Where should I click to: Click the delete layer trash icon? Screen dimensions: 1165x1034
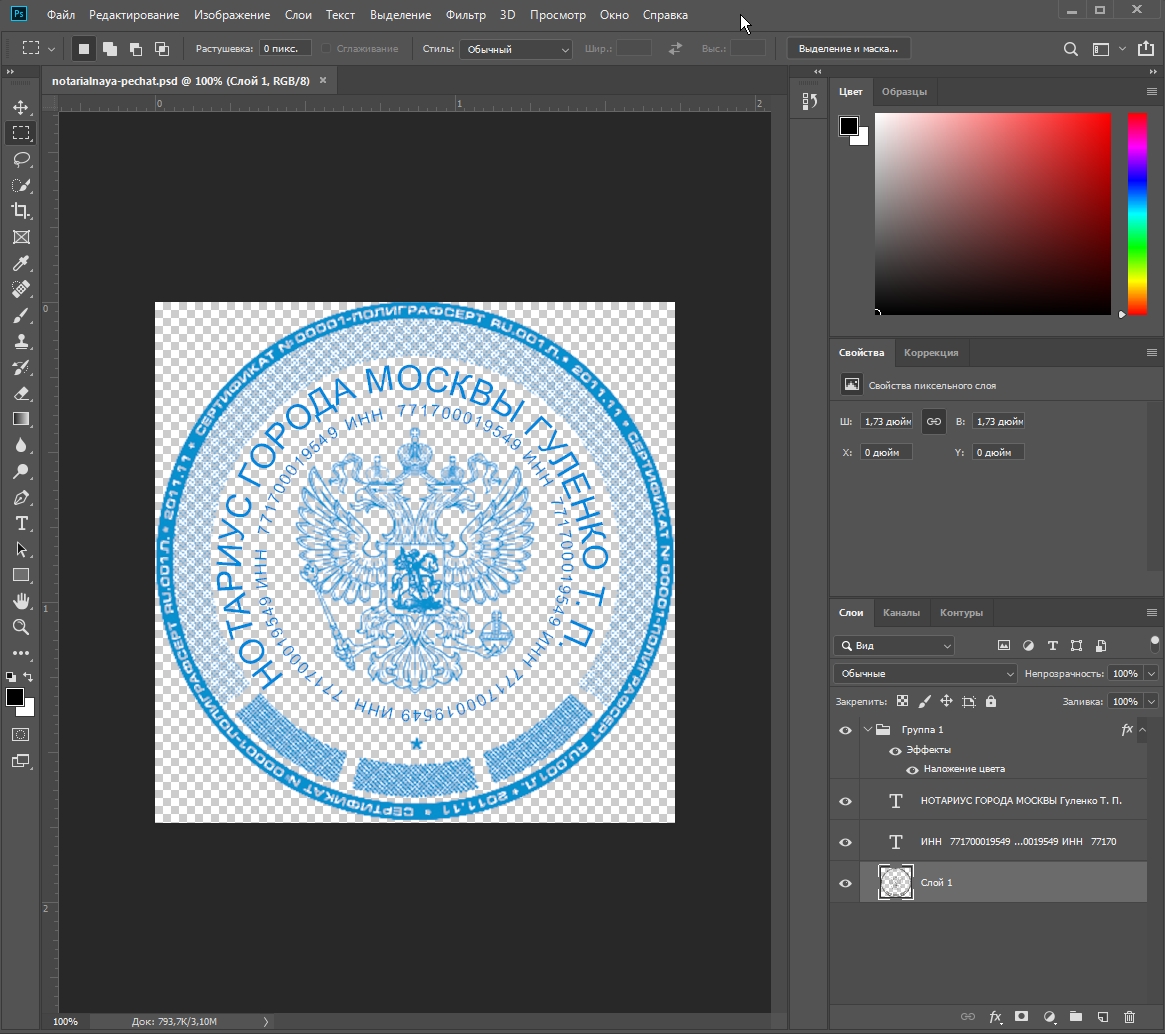[x=1129, y=1017]
